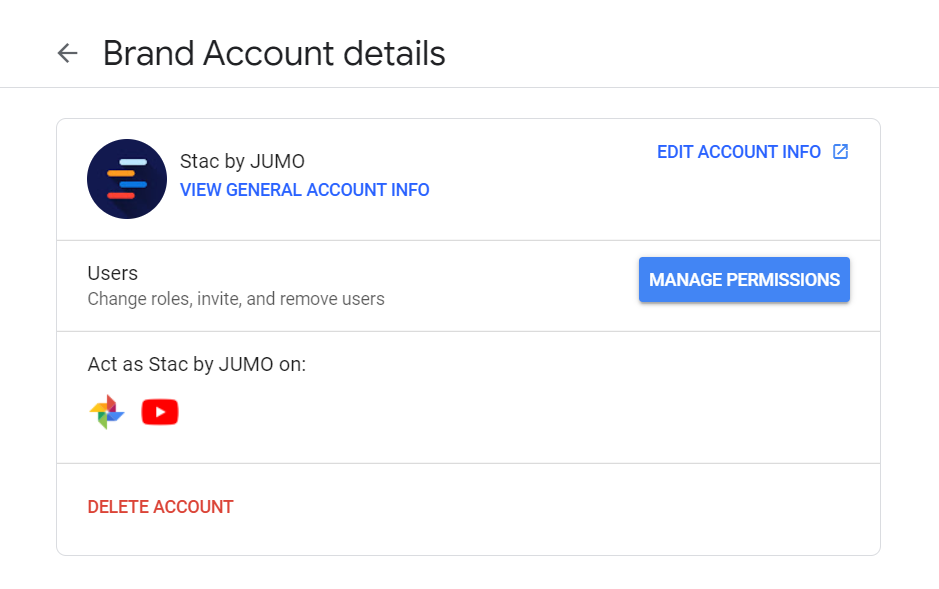The width and height of the screenshot is (939, 589).
Task: Click the red Delete Account link
Action: (x=160, y=507)
